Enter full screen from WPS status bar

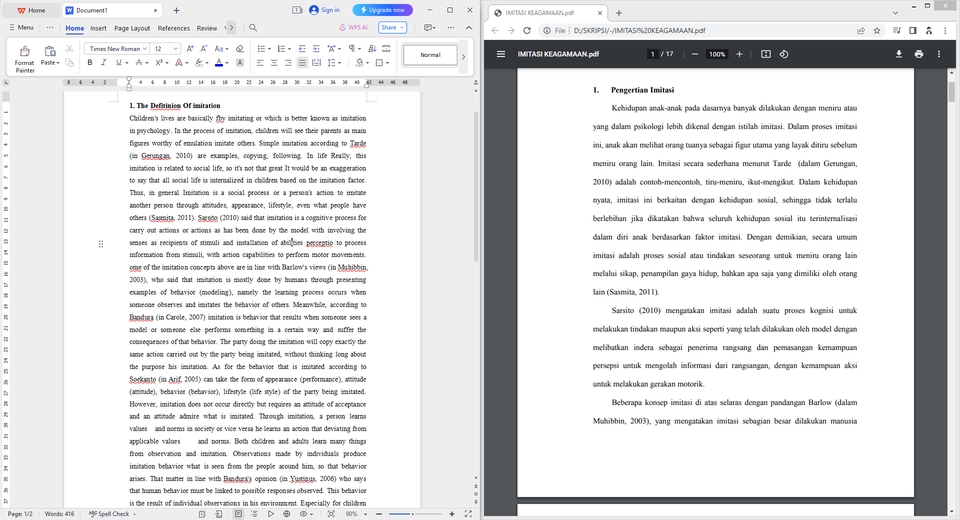[x=468, y=514]
